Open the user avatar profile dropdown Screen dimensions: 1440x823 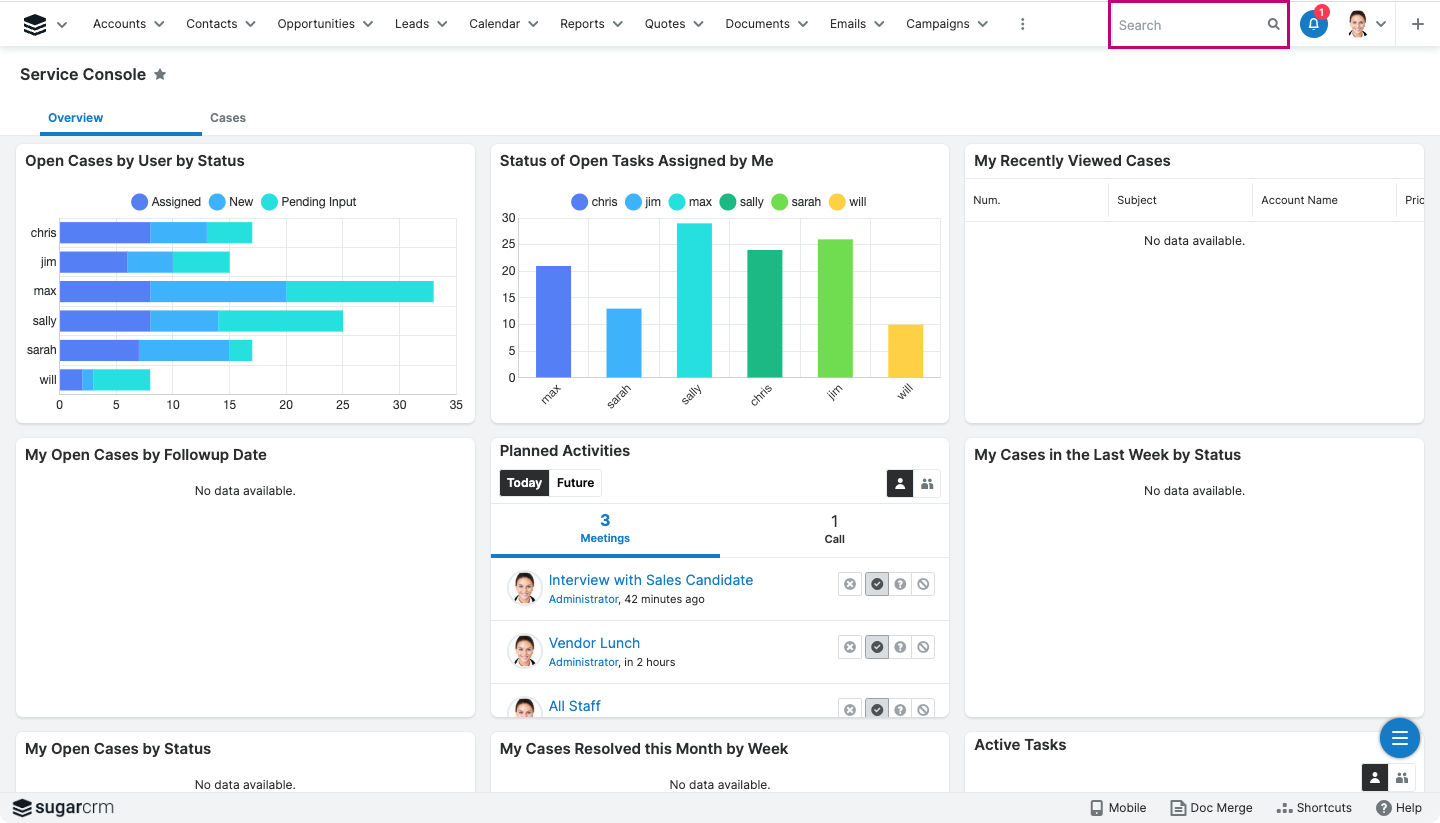click(x=1367, y=25)
